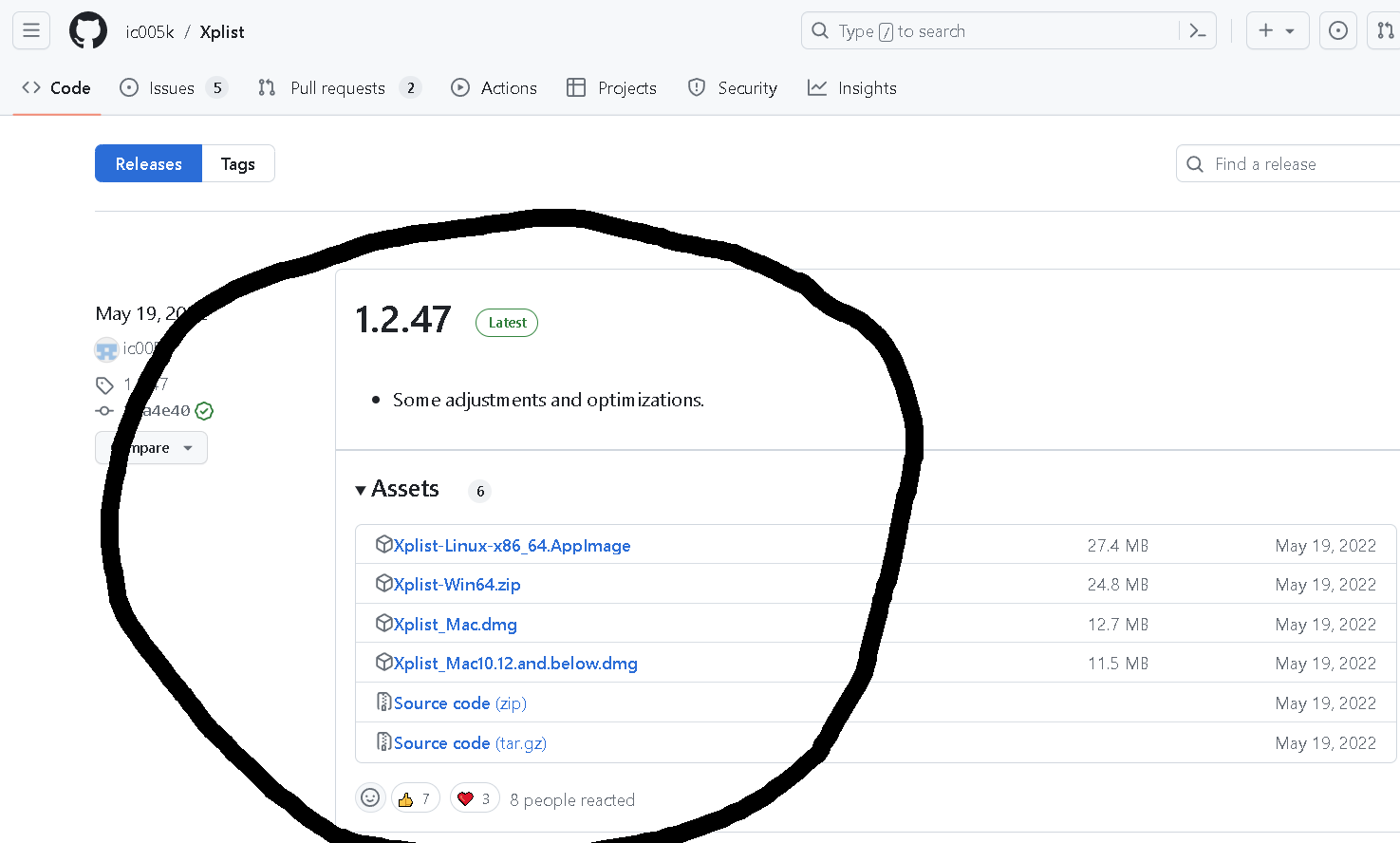Image resolution: width=1400 pixels, height=843 pixels.
Task: Open the issues shortcut icon in header
Action: tap(1338, 31)
